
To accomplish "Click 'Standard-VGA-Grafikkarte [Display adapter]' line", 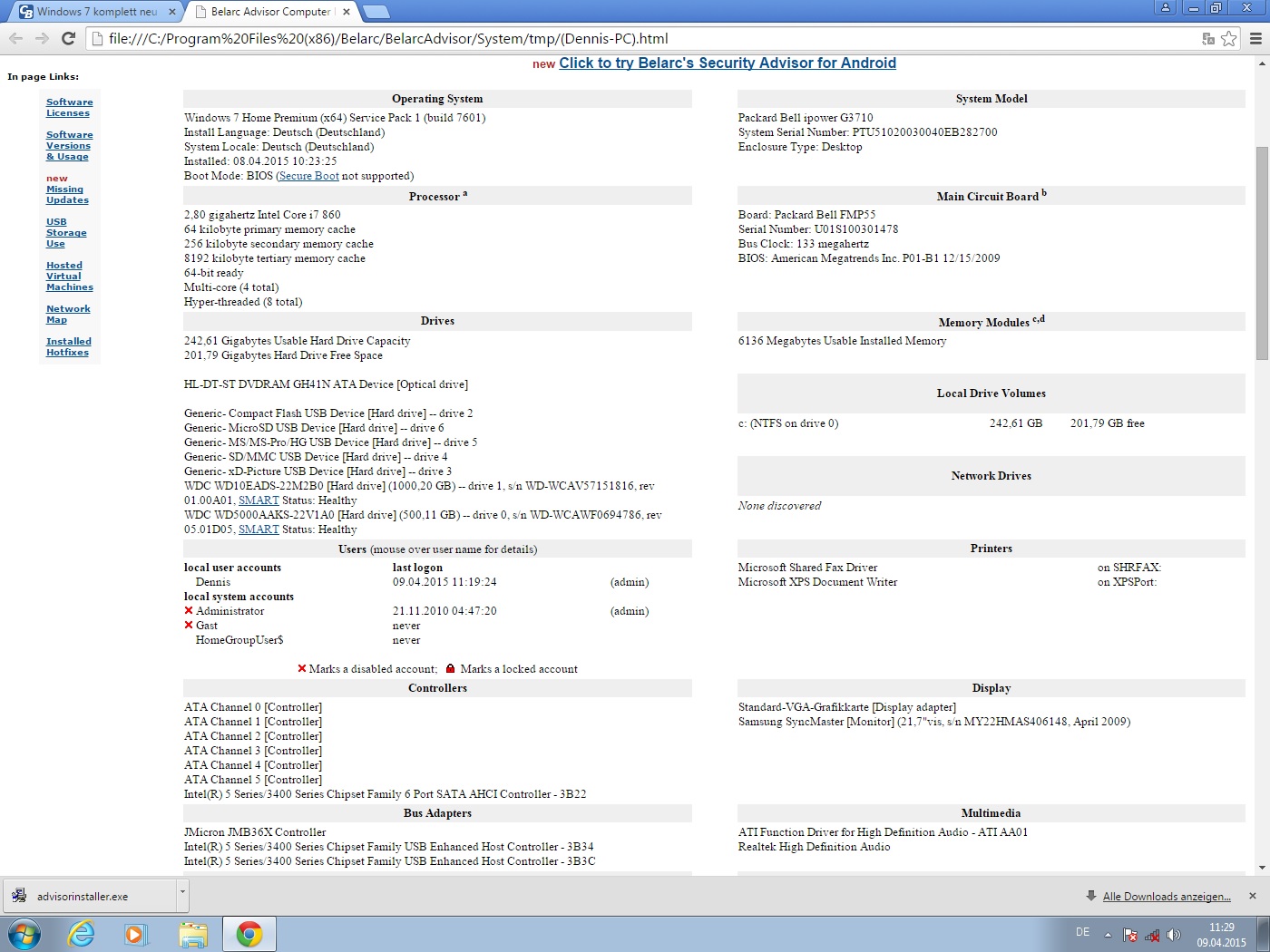I will tap(847, 707).
